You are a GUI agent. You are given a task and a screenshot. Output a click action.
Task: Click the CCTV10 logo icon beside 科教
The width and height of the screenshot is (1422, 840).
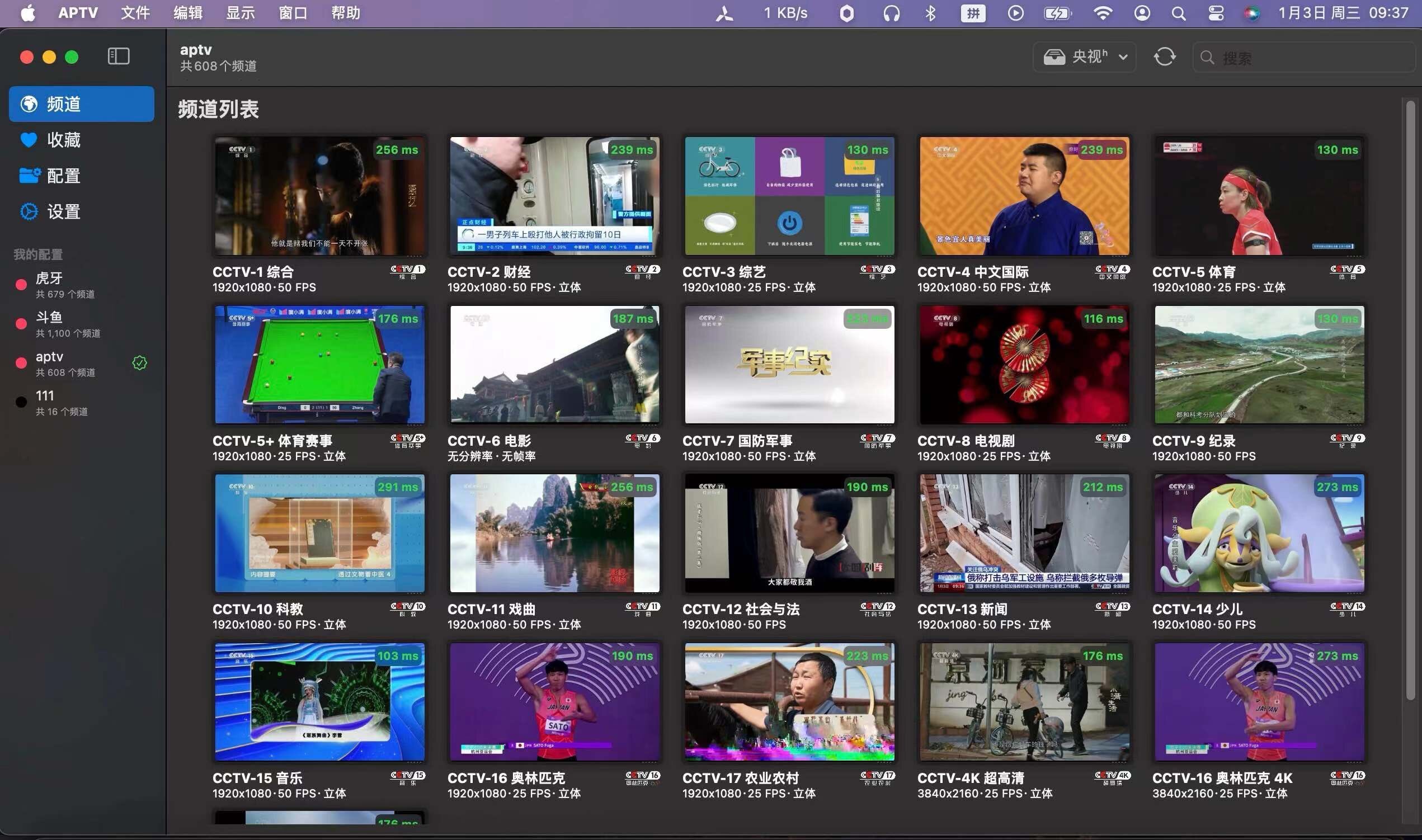pos(408,609)
